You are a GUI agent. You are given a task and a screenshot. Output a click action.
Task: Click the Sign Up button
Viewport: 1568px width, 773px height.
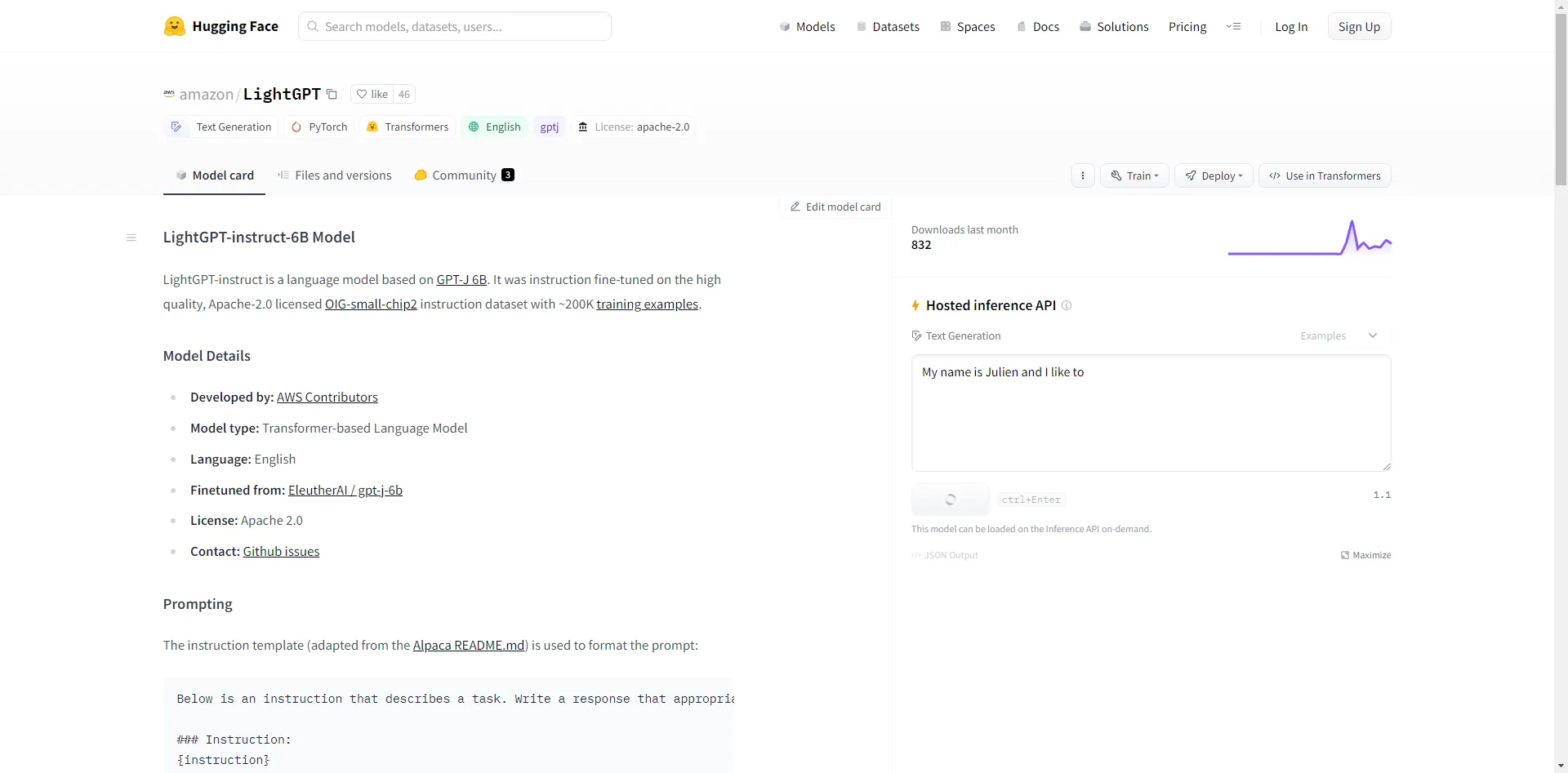click(x=1359, y=26)
